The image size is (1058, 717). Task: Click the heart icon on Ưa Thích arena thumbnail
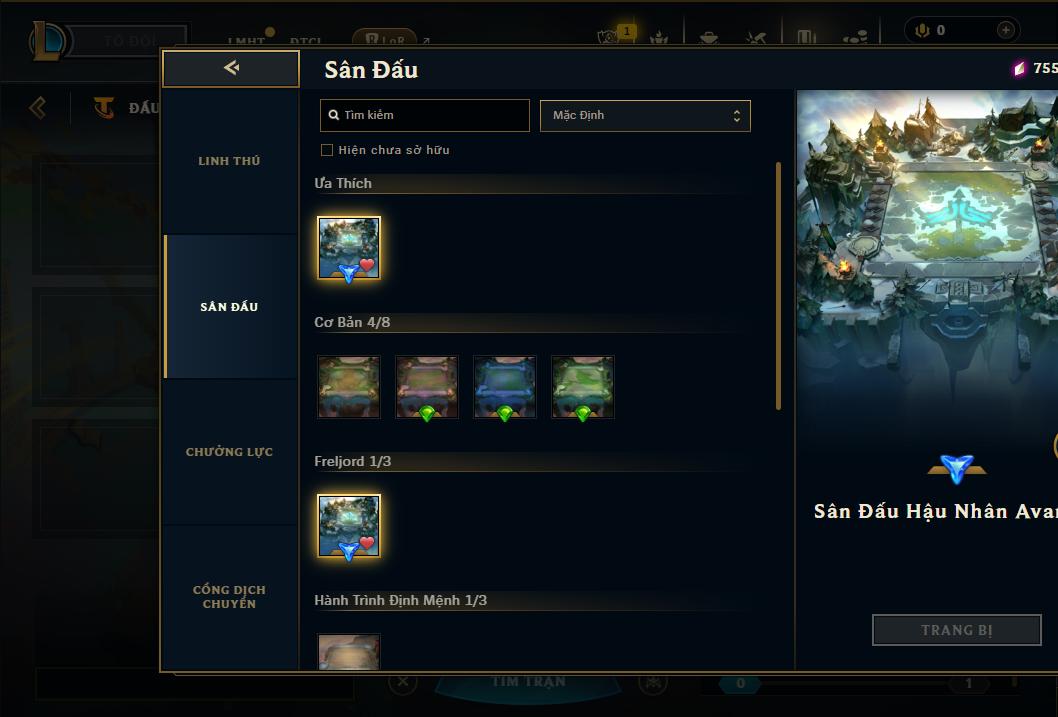pyautogui.click(x=367, y=265)
